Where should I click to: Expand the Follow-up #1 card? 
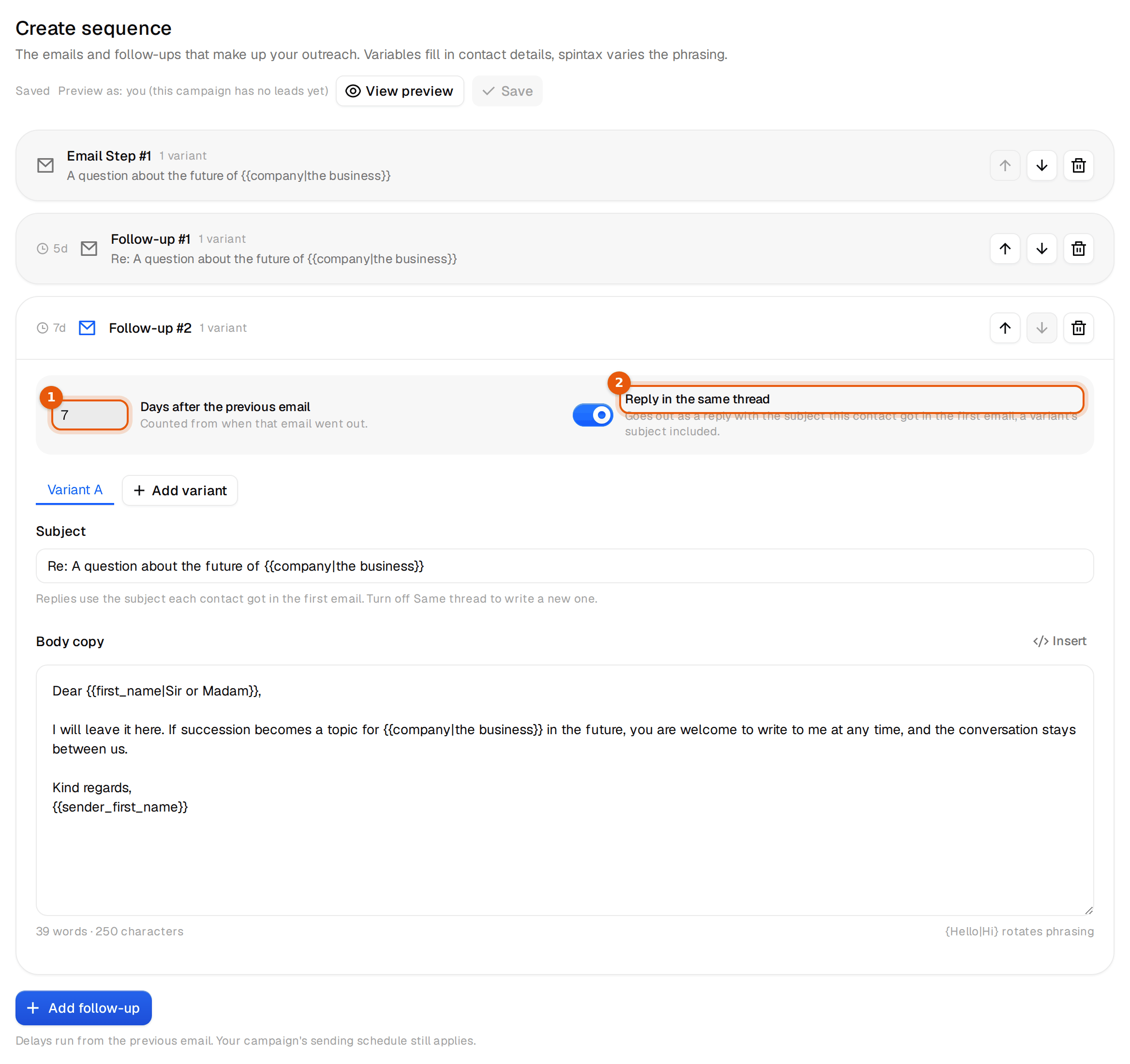(x=565, y=249)
